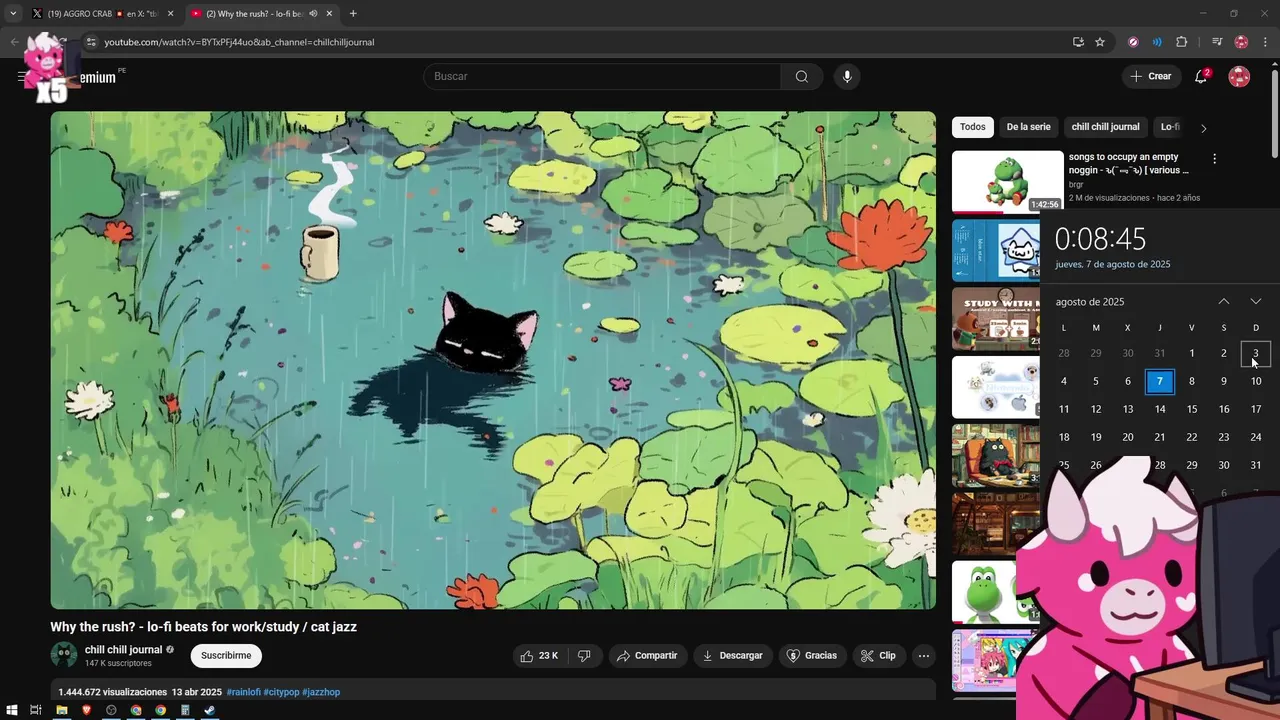
Task: Pause the lo-fi cat video player
Action: click(493, 360)
